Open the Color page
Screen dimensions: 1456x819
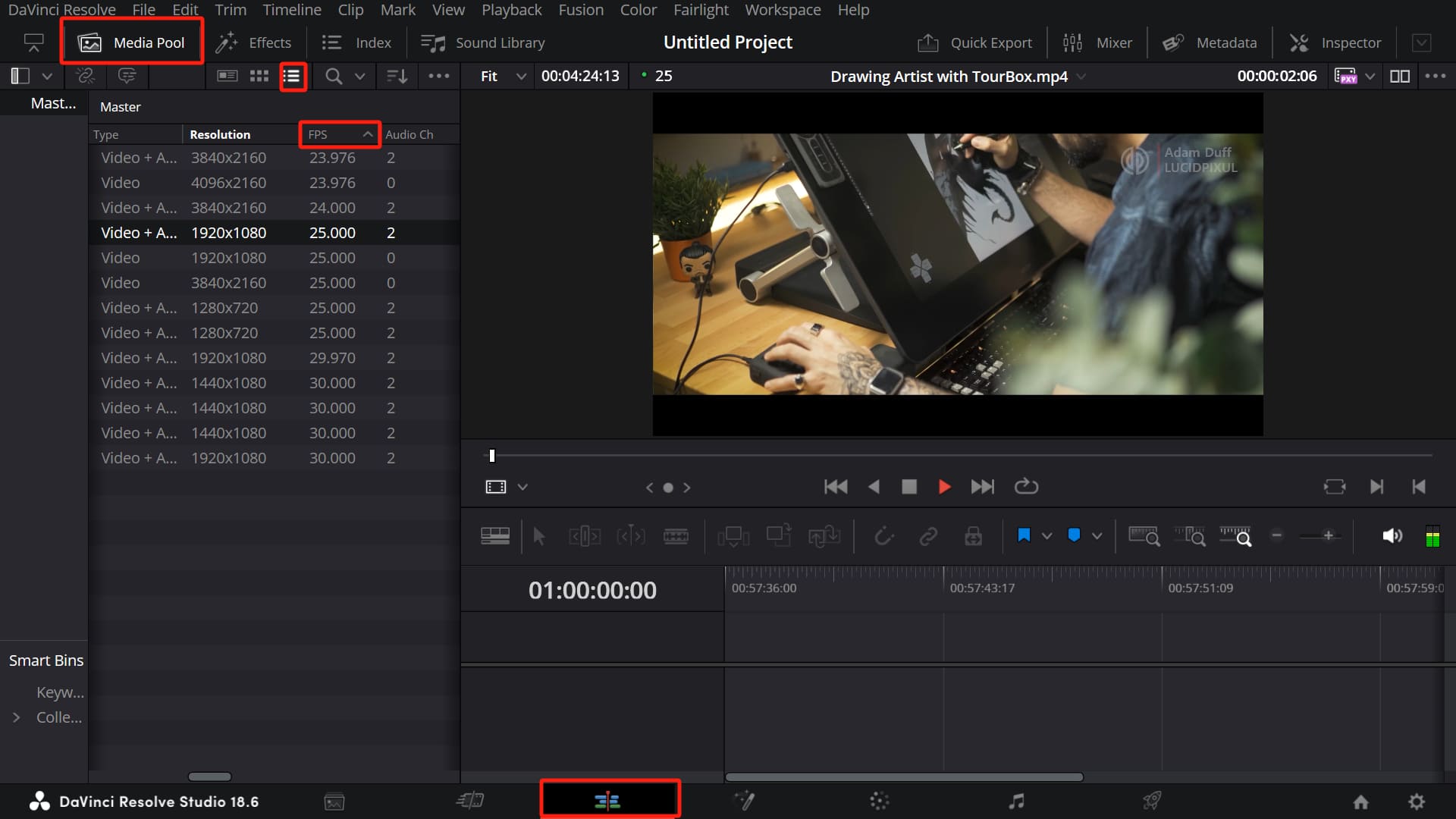point(880,801)
